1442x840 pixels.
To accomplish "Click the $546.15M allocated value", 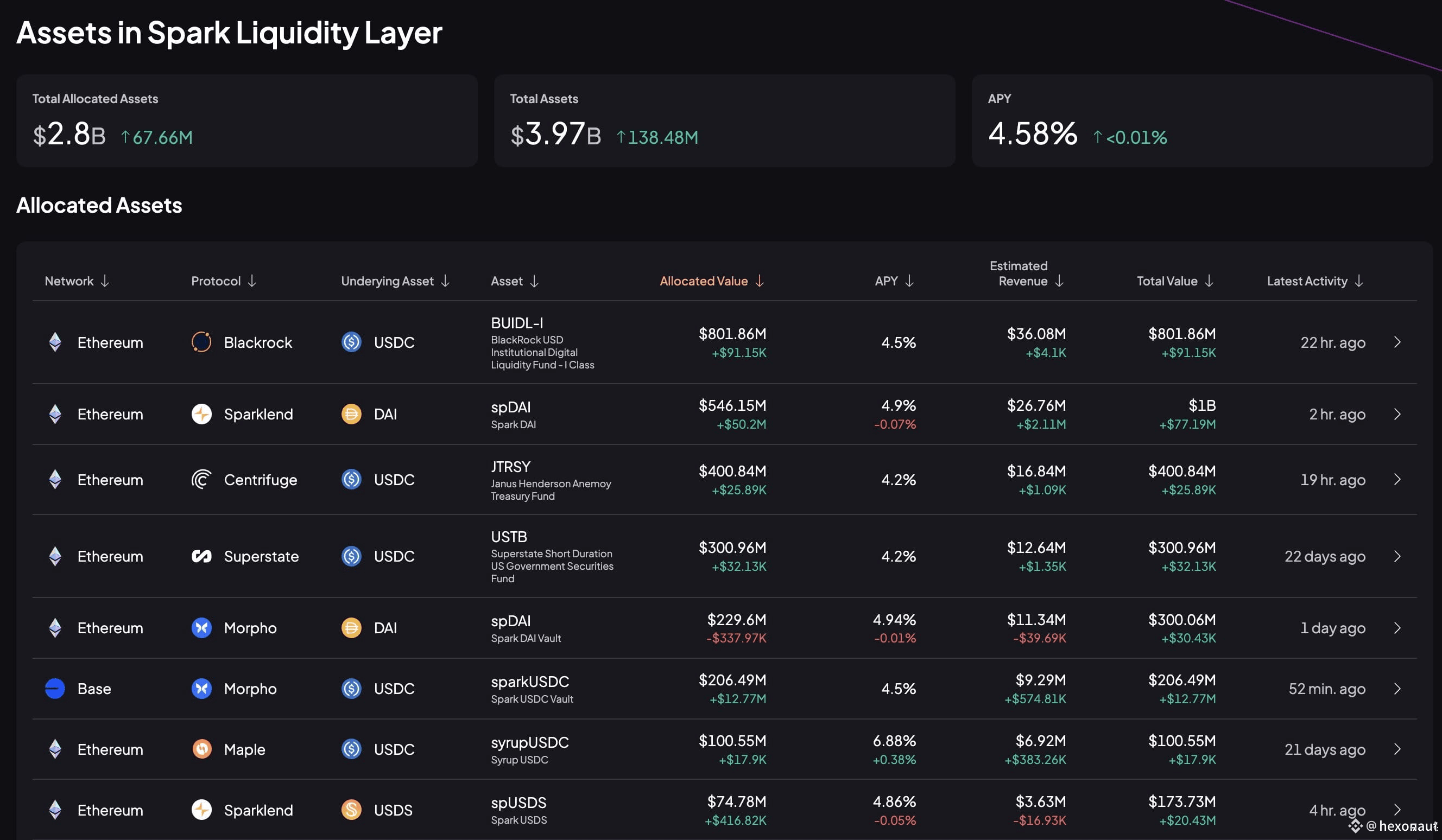I will point(732,405).
